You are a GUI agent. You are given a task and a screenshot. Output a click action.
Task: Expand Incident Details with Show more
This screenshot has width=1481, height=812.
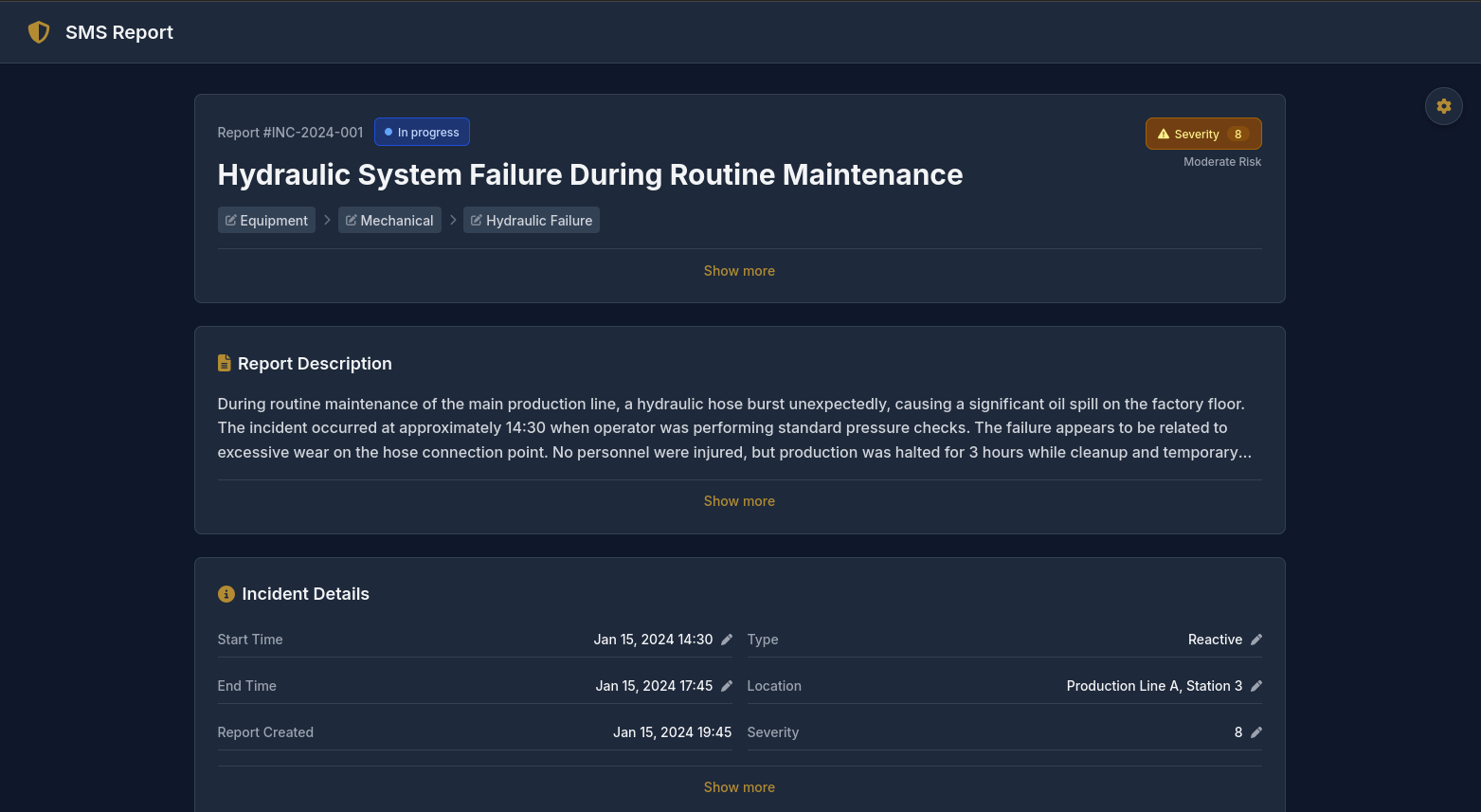(x=739, y=787)
